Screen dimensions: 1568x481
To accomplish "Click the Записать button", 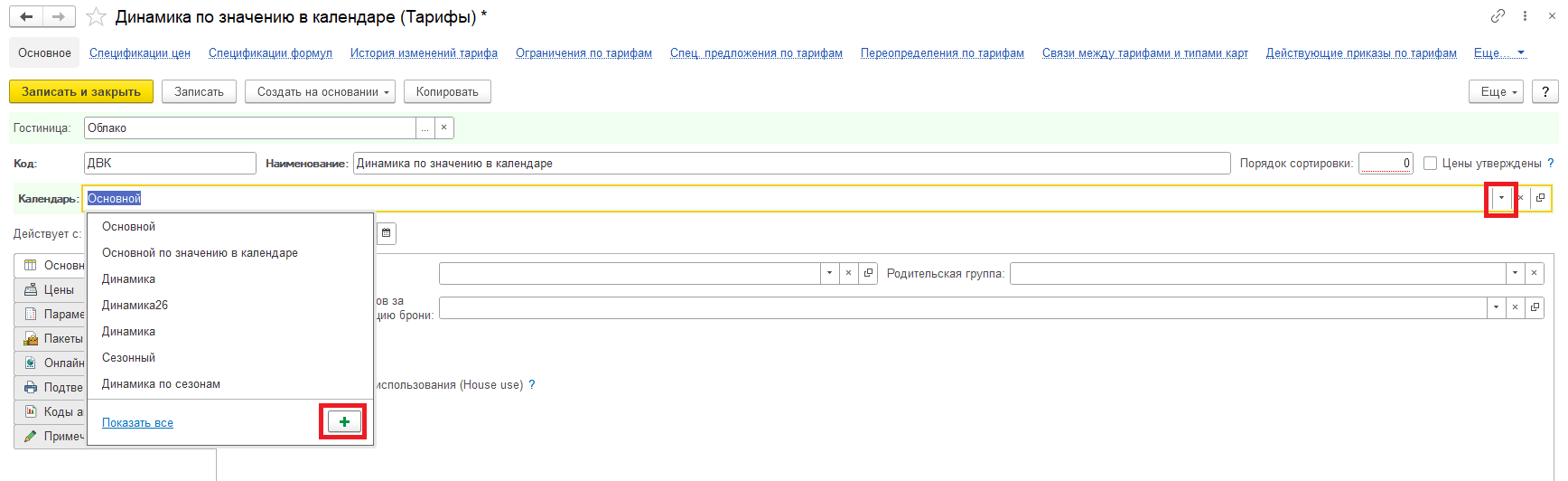I will pyautogui.click(x=199, y=91).
